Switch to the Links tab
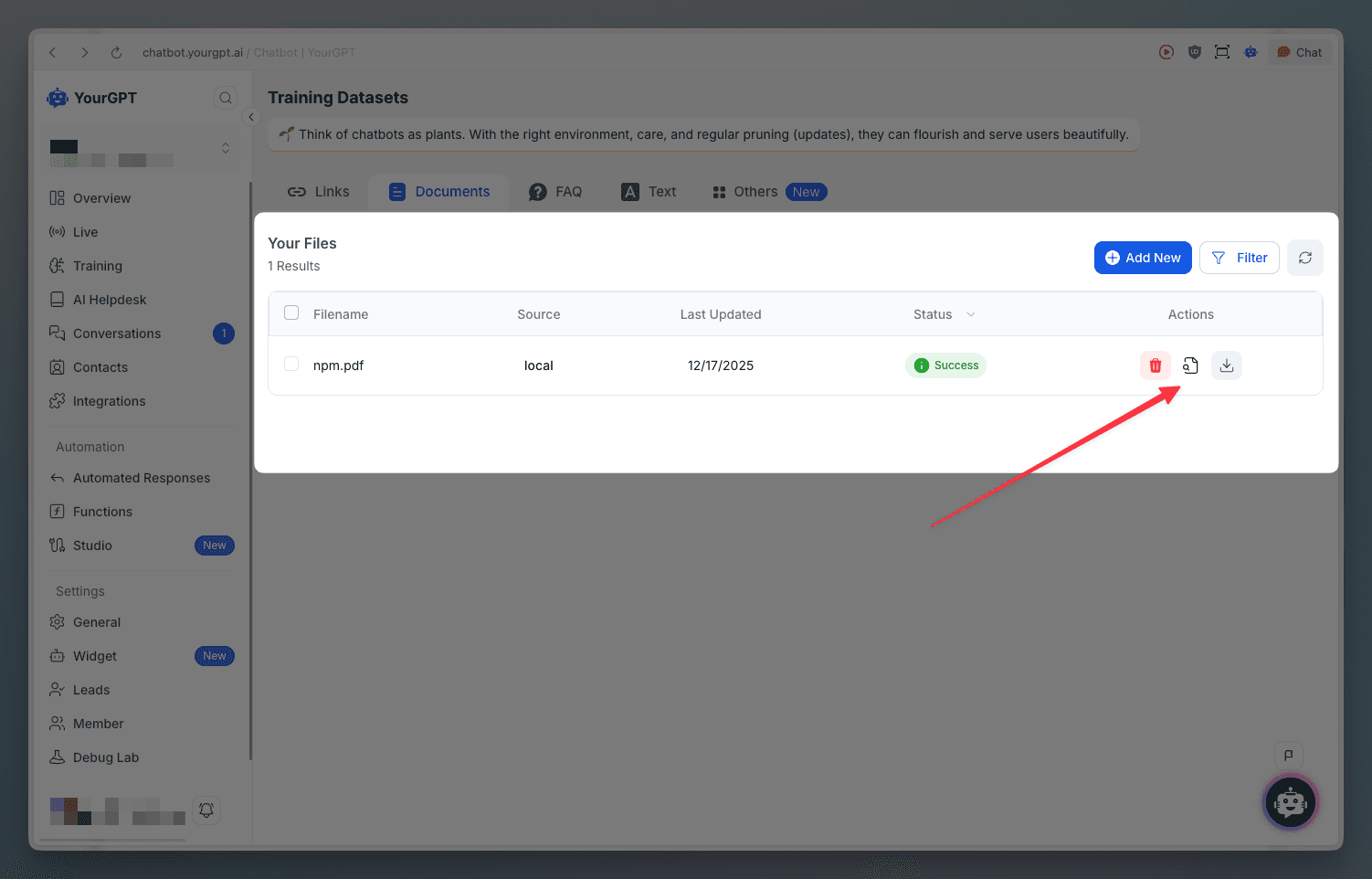1372x879 pixels. pos(319,192)
